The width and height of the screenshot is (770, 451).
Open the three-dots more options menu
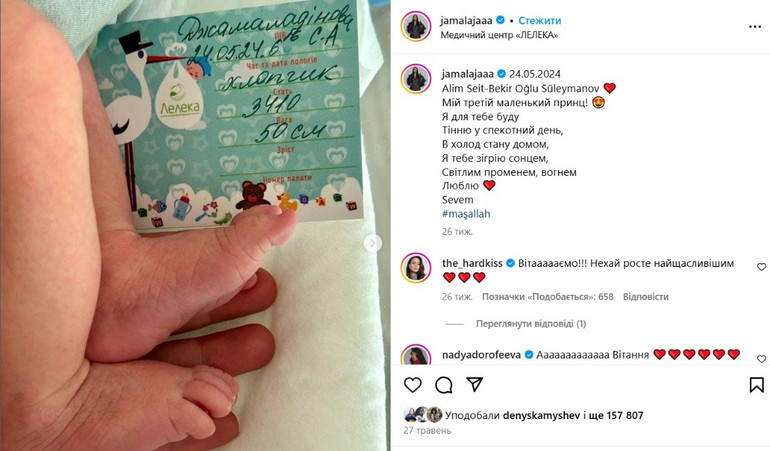[755, 27]
